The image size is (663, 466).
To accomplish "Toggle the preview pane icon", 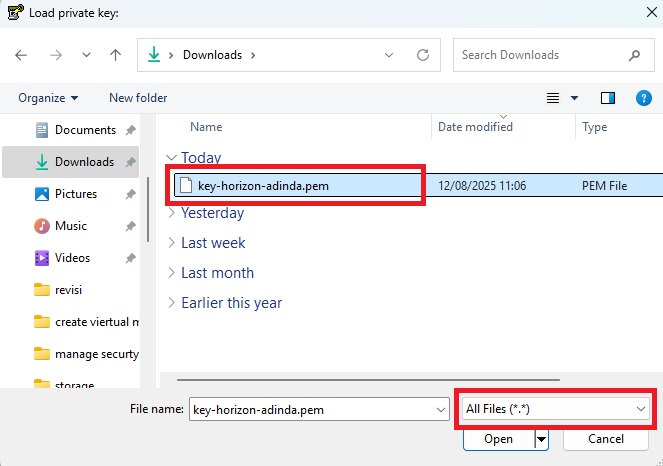I will [608, 98].
